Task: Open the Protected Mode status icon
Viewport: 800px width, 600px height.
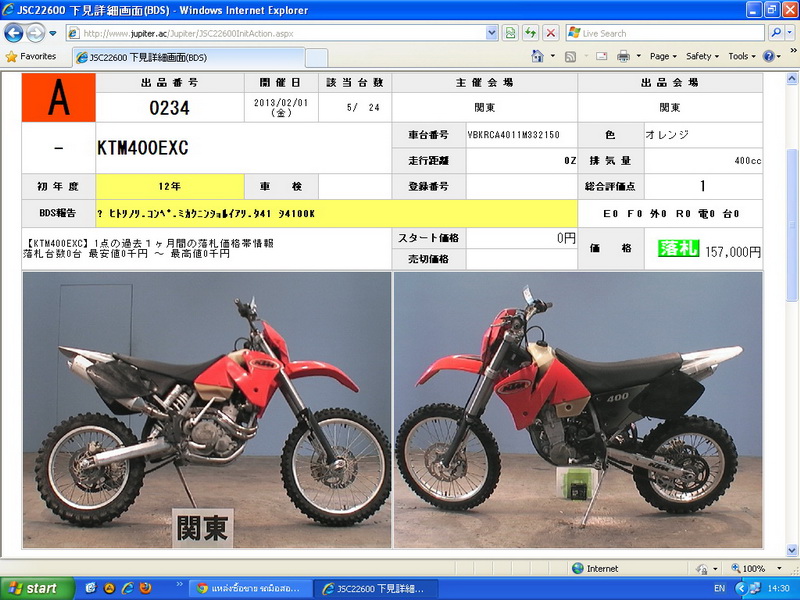Action: pyautogui.click(x=703, y=569)
